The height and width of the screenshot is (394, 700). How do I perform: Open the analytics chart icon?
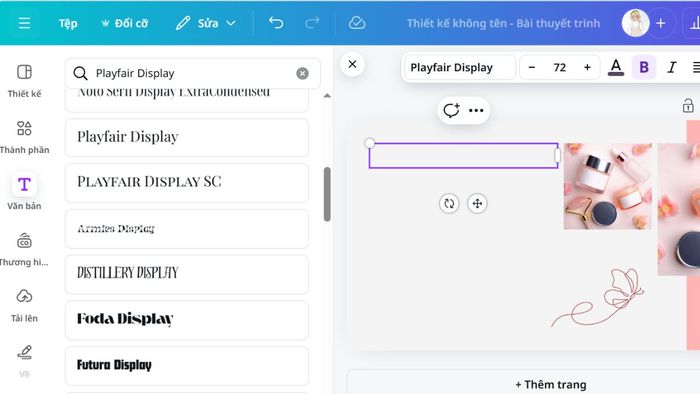(x=694, y=23)
